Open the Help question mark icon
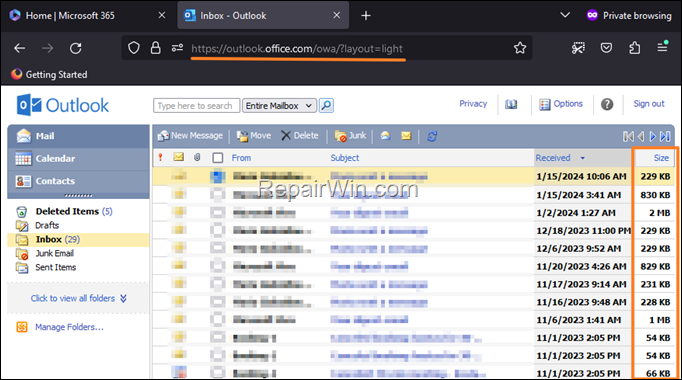Screen dimensions: 682x380 tap(607, 104)
